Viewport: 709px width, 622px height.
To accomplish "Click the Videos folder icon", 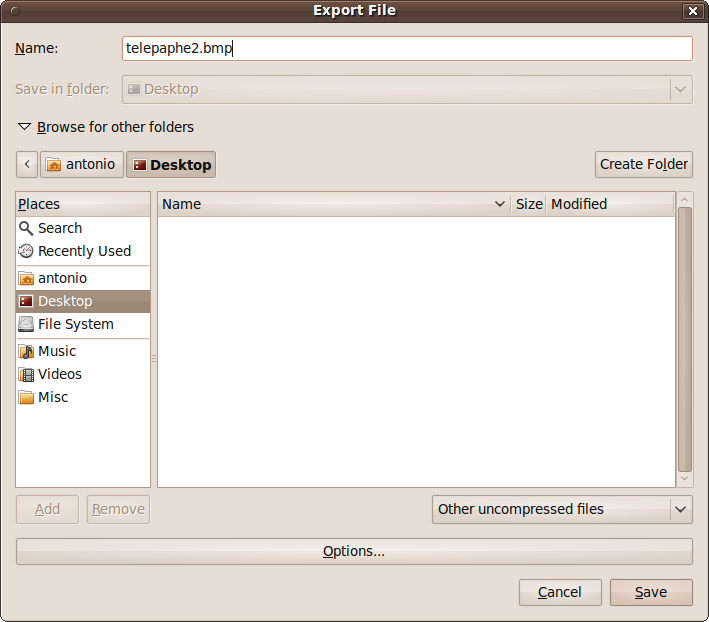I will pos(26,374).
